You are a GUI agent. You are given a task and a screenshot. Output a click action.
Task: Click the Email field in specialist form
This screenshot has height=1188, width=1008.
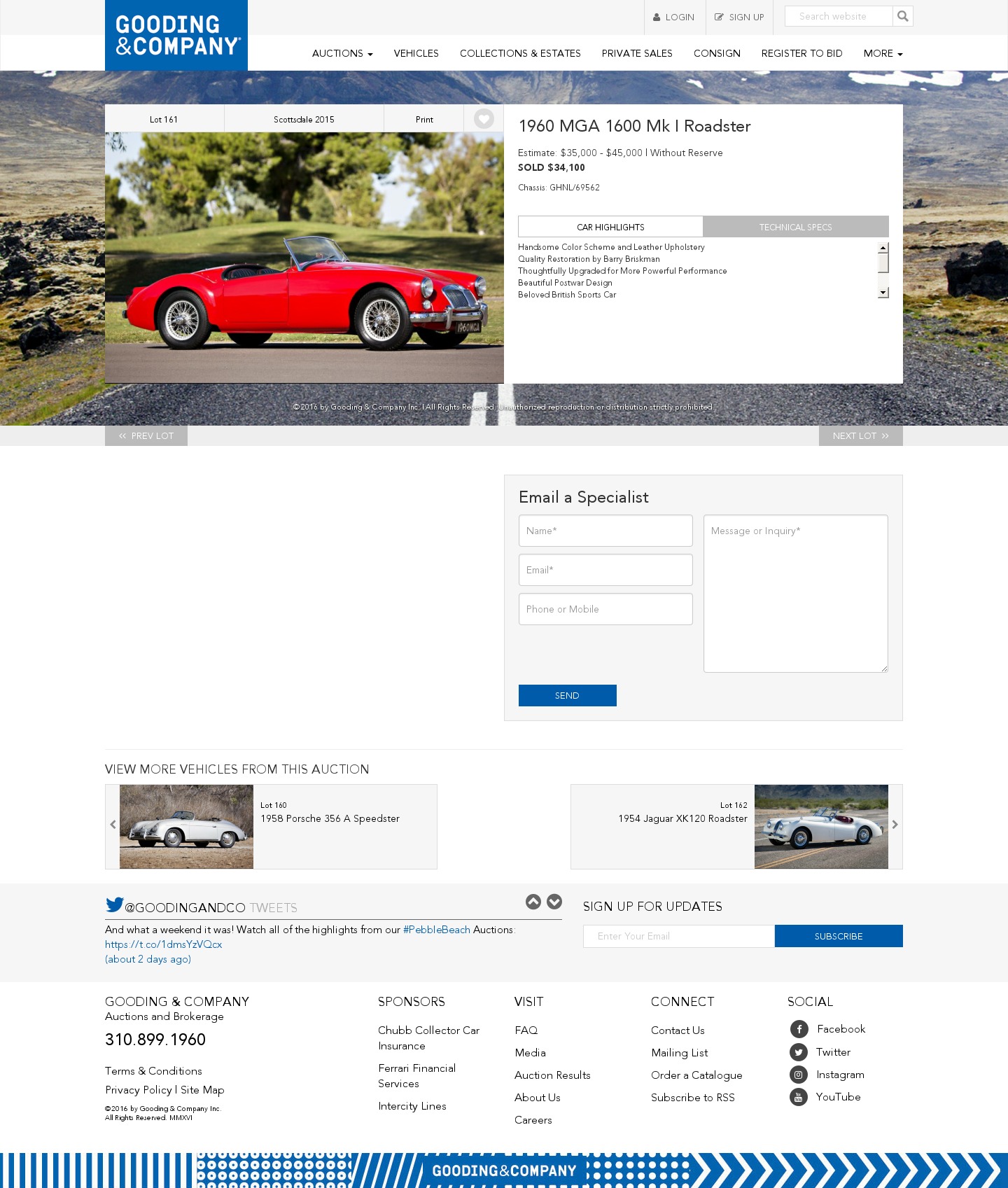click(x=605, y=570)
